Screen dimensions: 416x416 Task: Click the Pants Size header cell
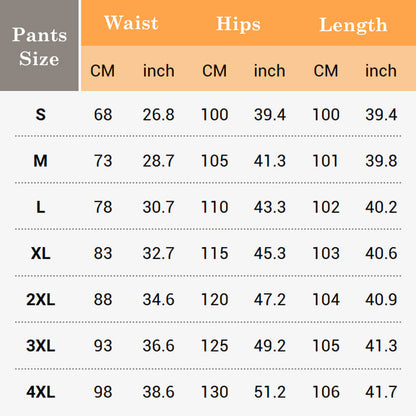point(39,46)
